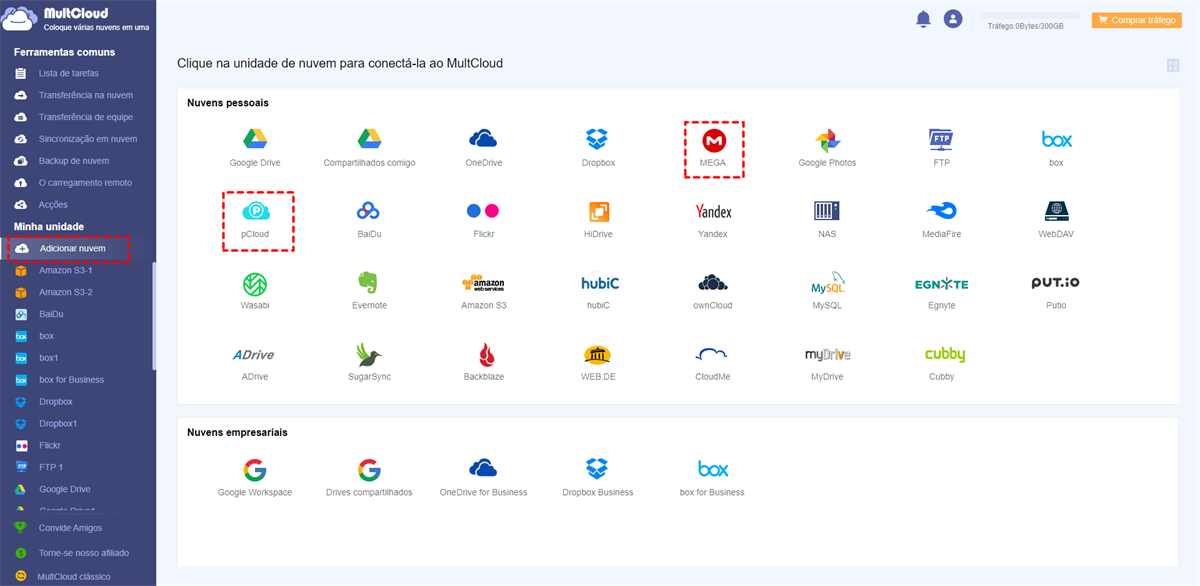Screen dimensions: 1200x586
Task: Choose the hubiC cloud
Action: (x=598, y=291)
